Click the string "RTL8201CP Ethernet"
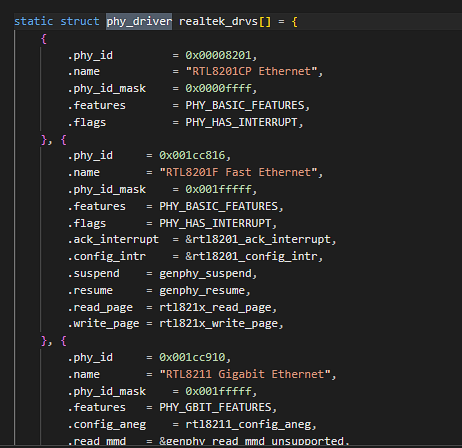462x448 pixels. click(x=251, y=71)
